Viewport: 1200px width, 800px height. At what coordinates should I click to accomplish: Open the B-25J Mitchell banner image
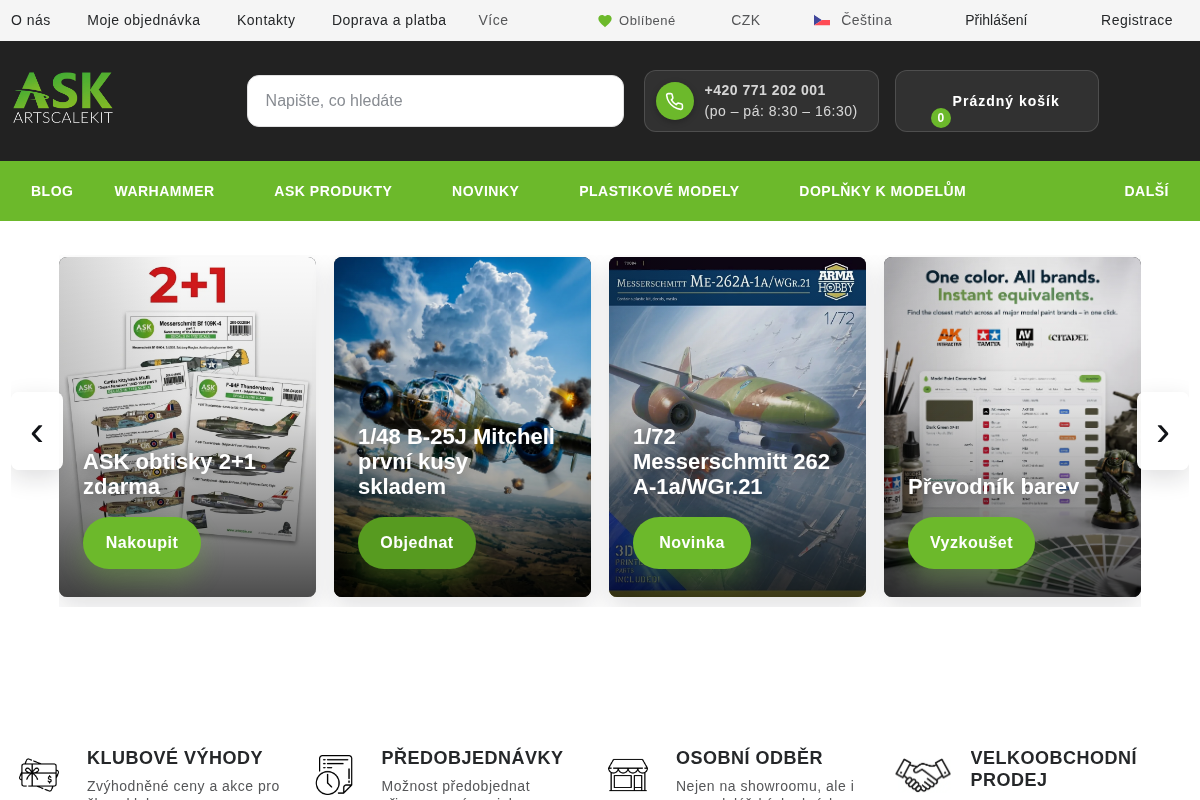click(x=462, y=427)
